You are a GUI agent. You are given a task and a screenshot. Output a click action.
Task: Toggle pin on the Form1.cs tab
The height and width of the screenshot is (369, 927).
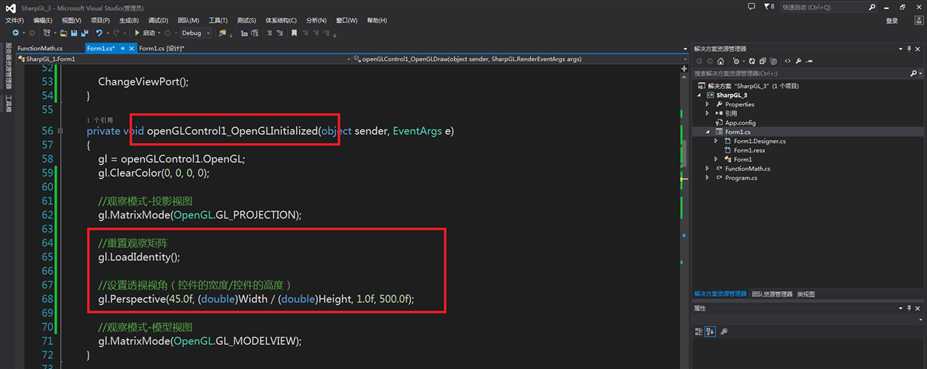pyautogui.click(x=122, y=48)
